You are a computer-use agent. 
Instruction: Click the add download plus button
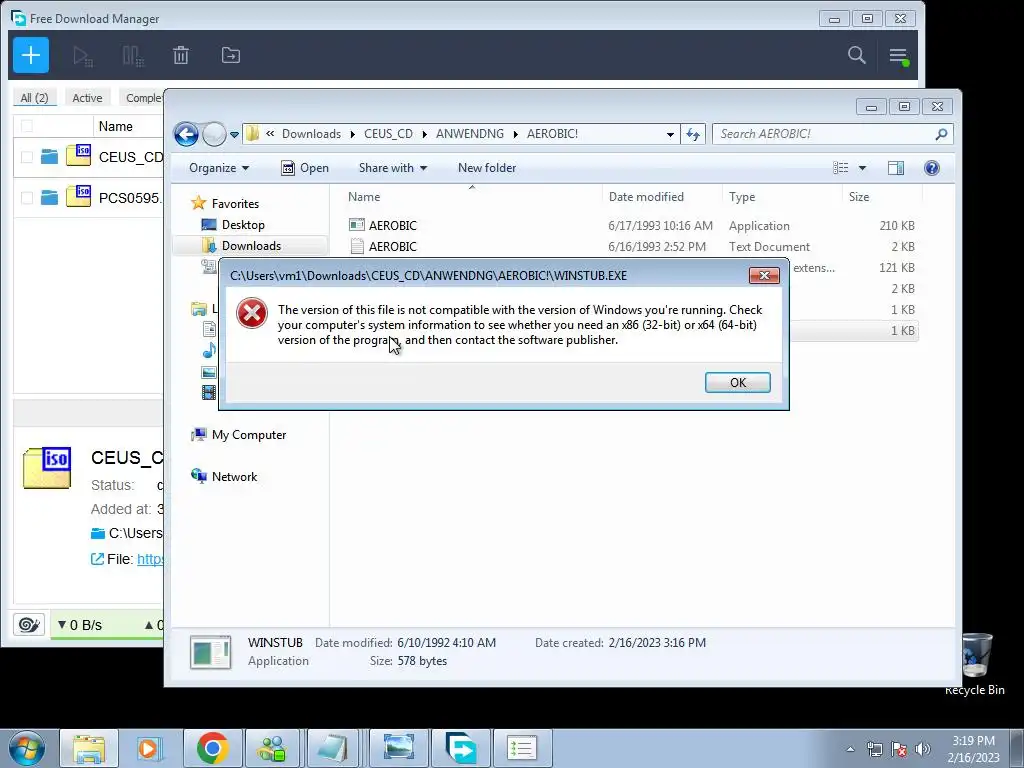click(31, 56)
